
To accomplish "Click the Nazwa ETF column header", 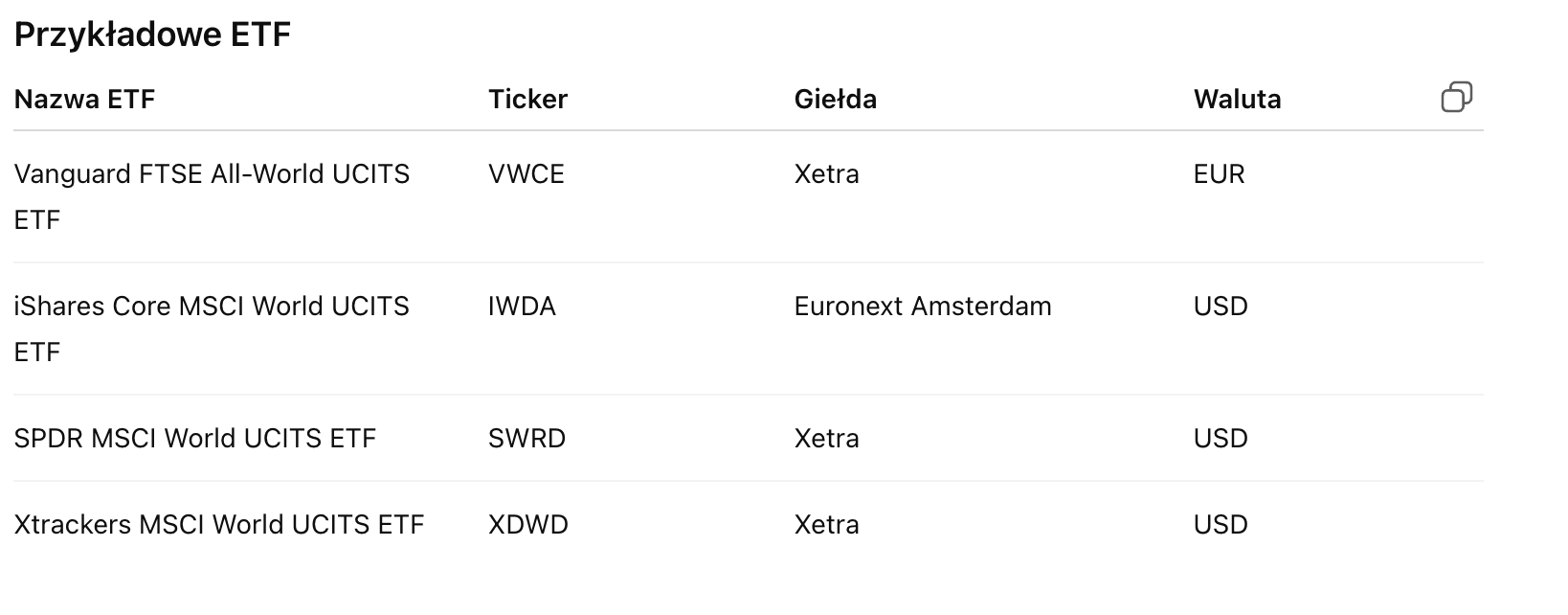I will point(84,100).
